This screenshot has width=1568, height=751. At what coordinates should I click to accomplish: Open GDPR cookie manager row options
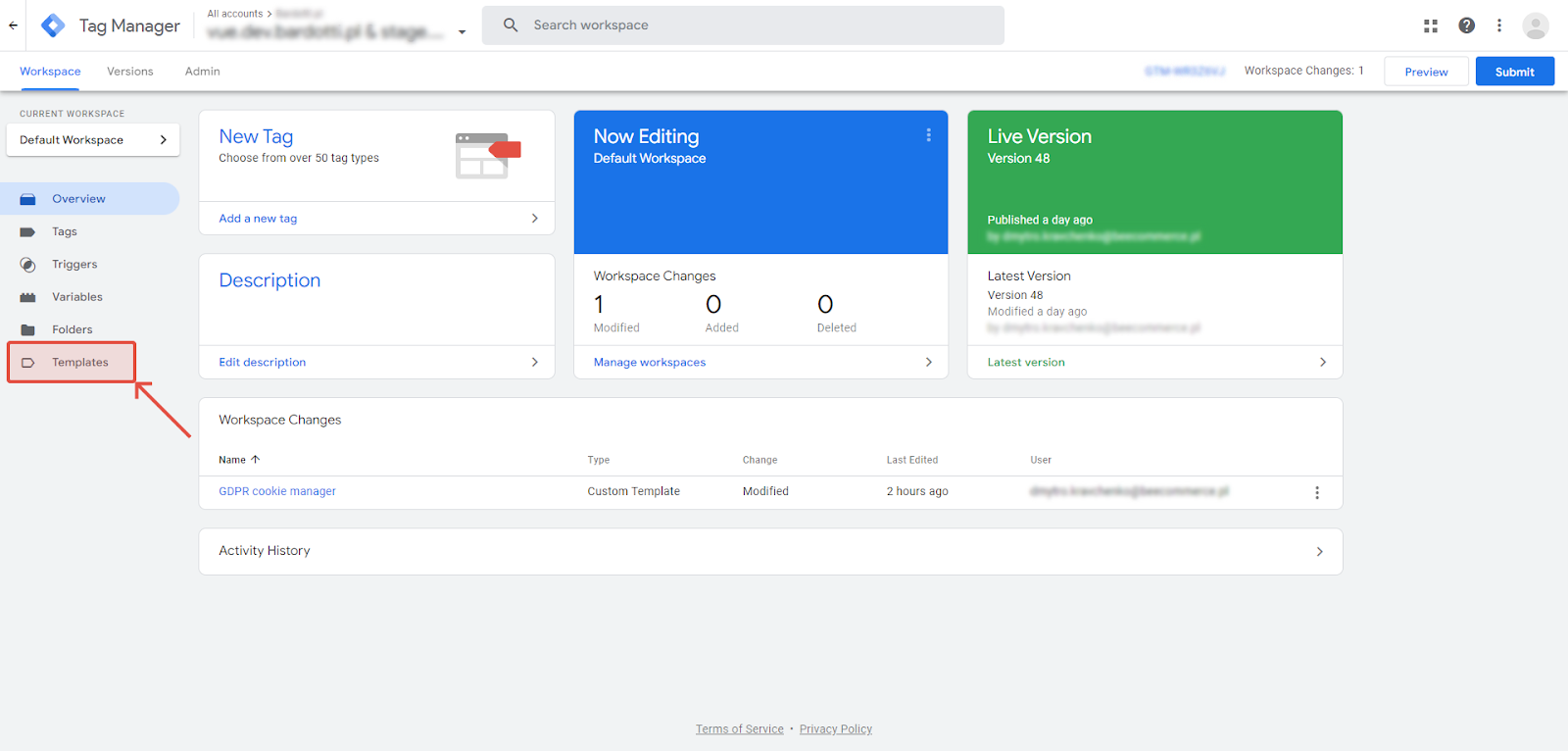pos(1317,492)
